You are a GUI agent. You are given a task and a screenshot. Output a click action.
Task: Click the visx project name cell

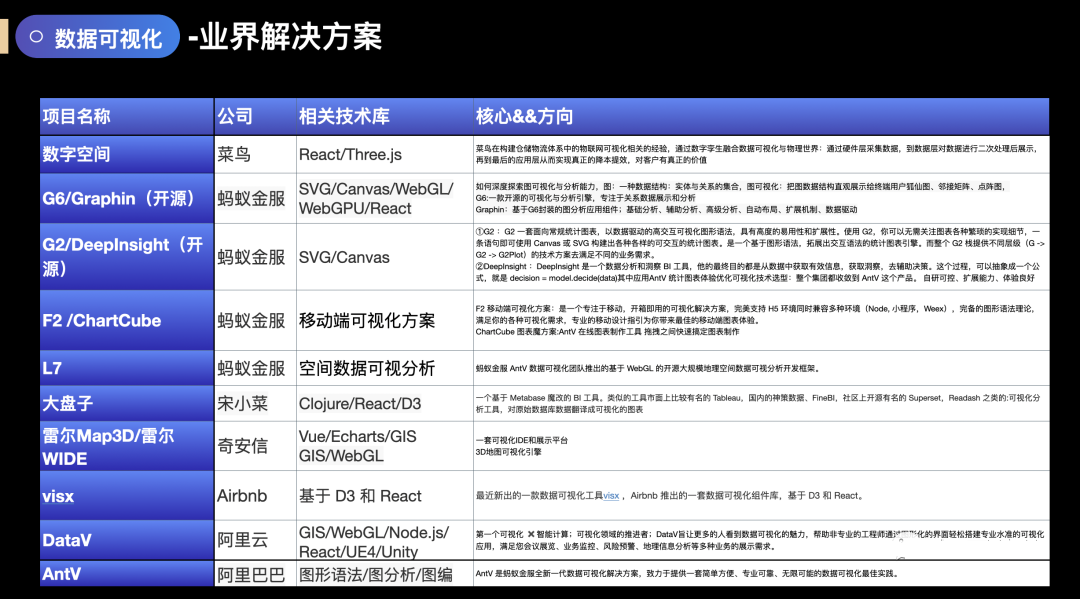point(127,496)
